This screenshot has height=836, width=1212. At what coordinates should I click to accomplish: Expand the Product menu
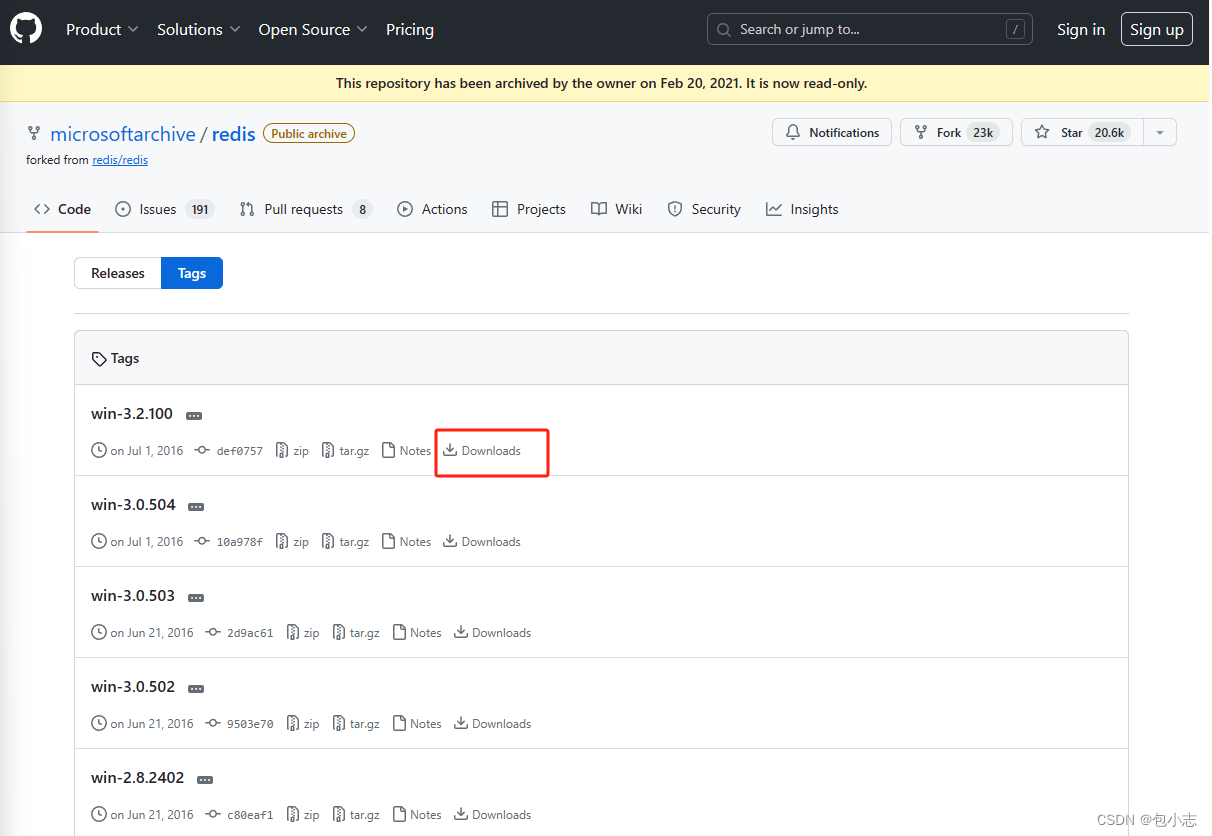[x=102, y=30]
